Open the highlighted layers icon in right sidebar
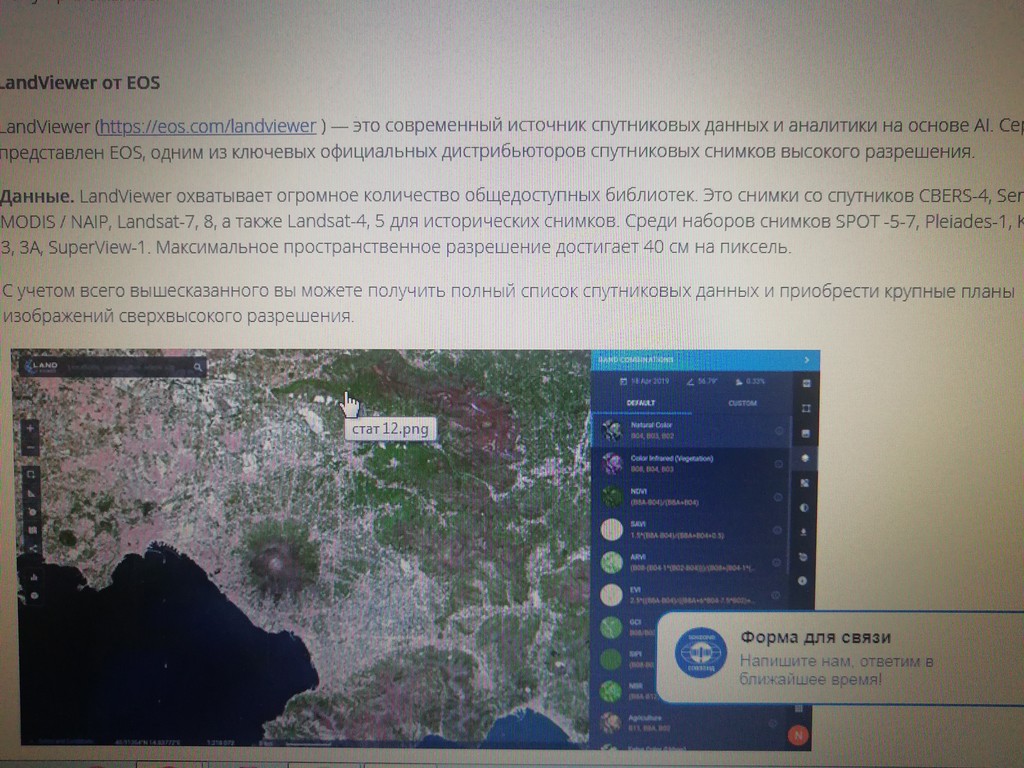The image size is (1024, 768). click(x=805, y=458)
